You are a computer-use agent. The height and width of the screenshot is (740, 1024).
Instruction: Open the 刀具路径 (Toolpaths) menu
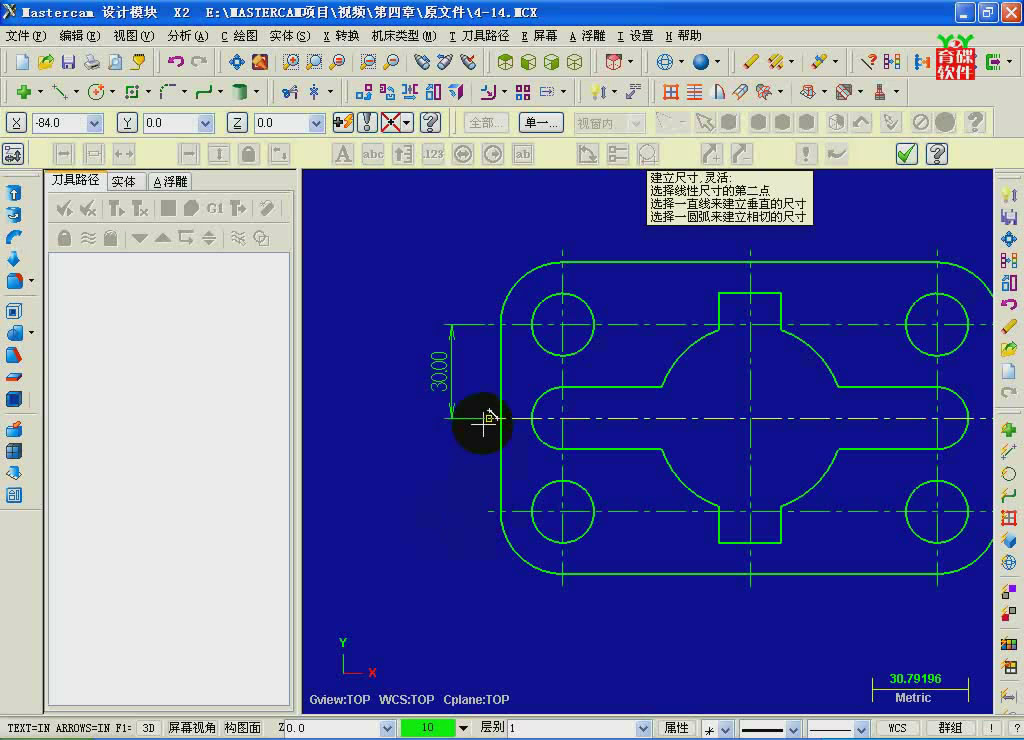479,36
